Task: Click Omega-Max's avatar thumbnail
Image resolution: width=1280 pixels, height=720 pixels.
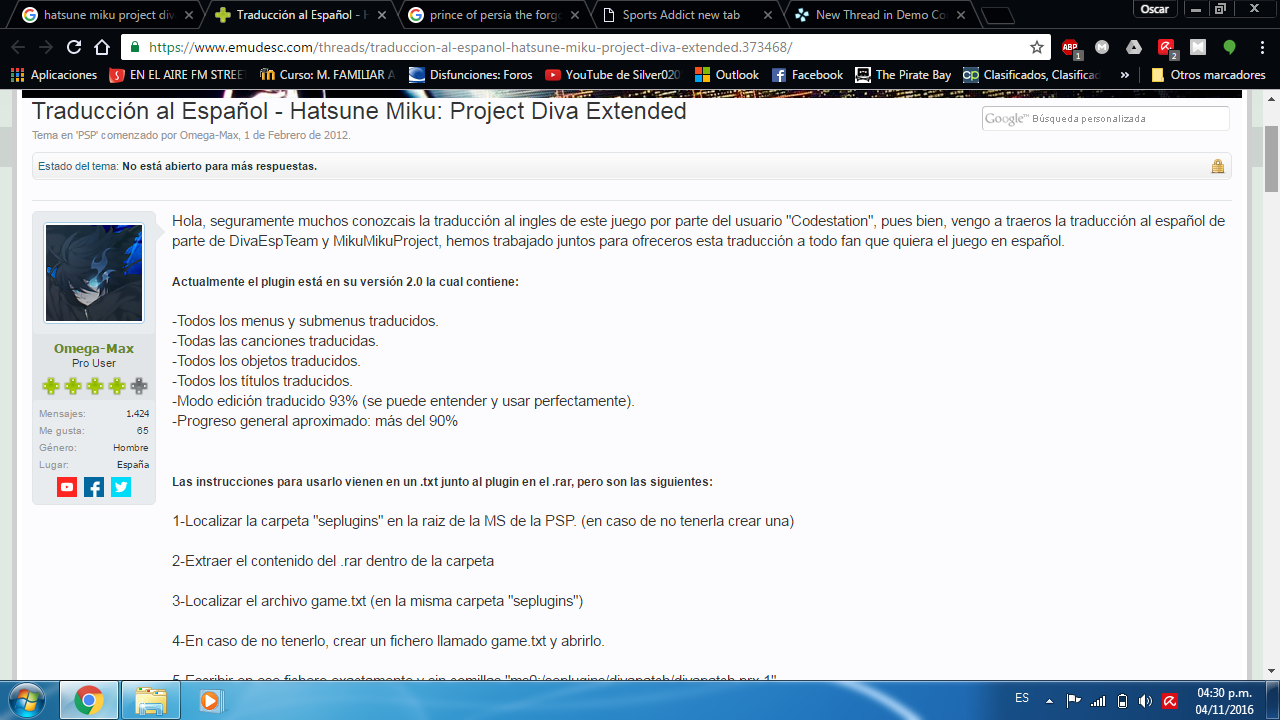Action: coord(94,273)
